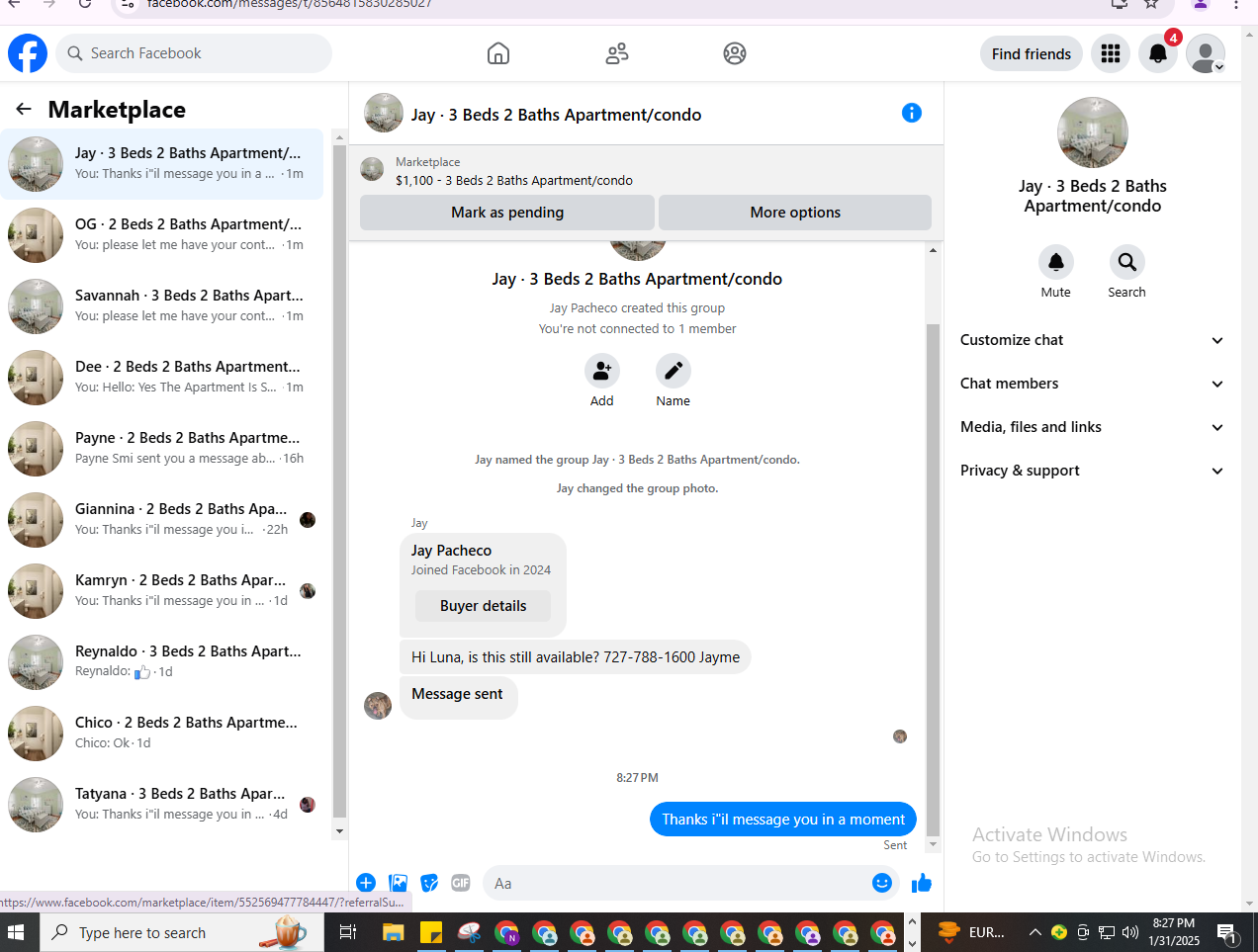Open Kamryn 2 Beds 2 Baths conversation

click(x=162, y=591)
